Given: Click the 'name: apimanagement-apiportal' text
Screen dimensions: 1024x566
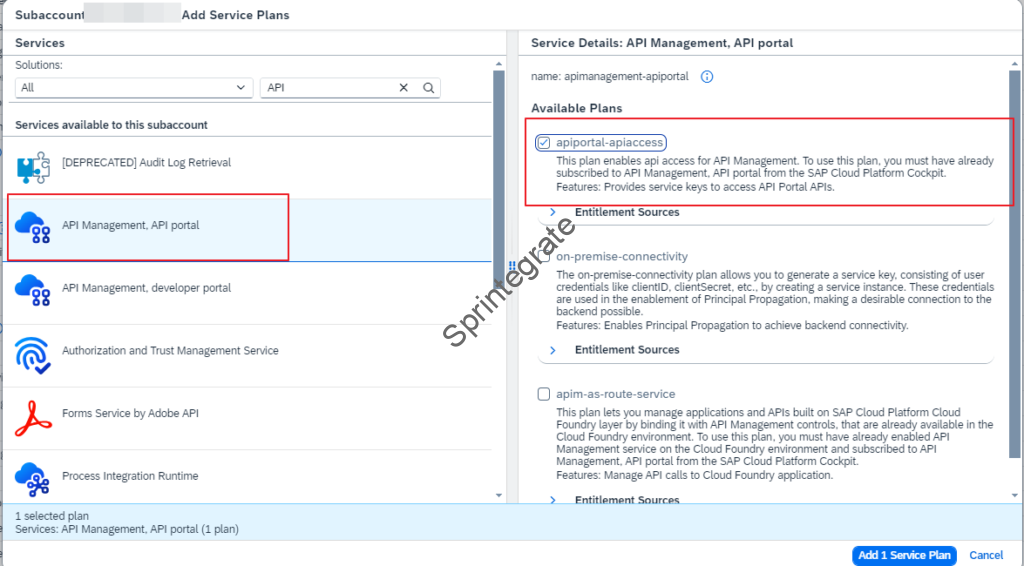Looking at the screenshot, I should pyautogui.click(x=609, y=77).
